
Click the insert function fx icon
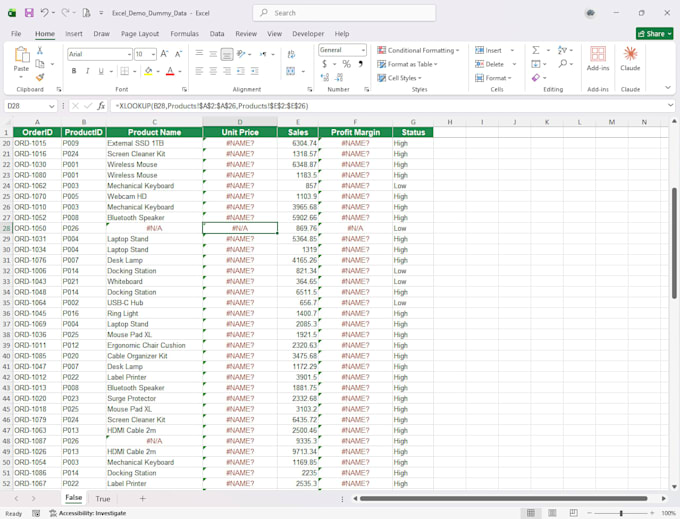[x=101, y=106]
